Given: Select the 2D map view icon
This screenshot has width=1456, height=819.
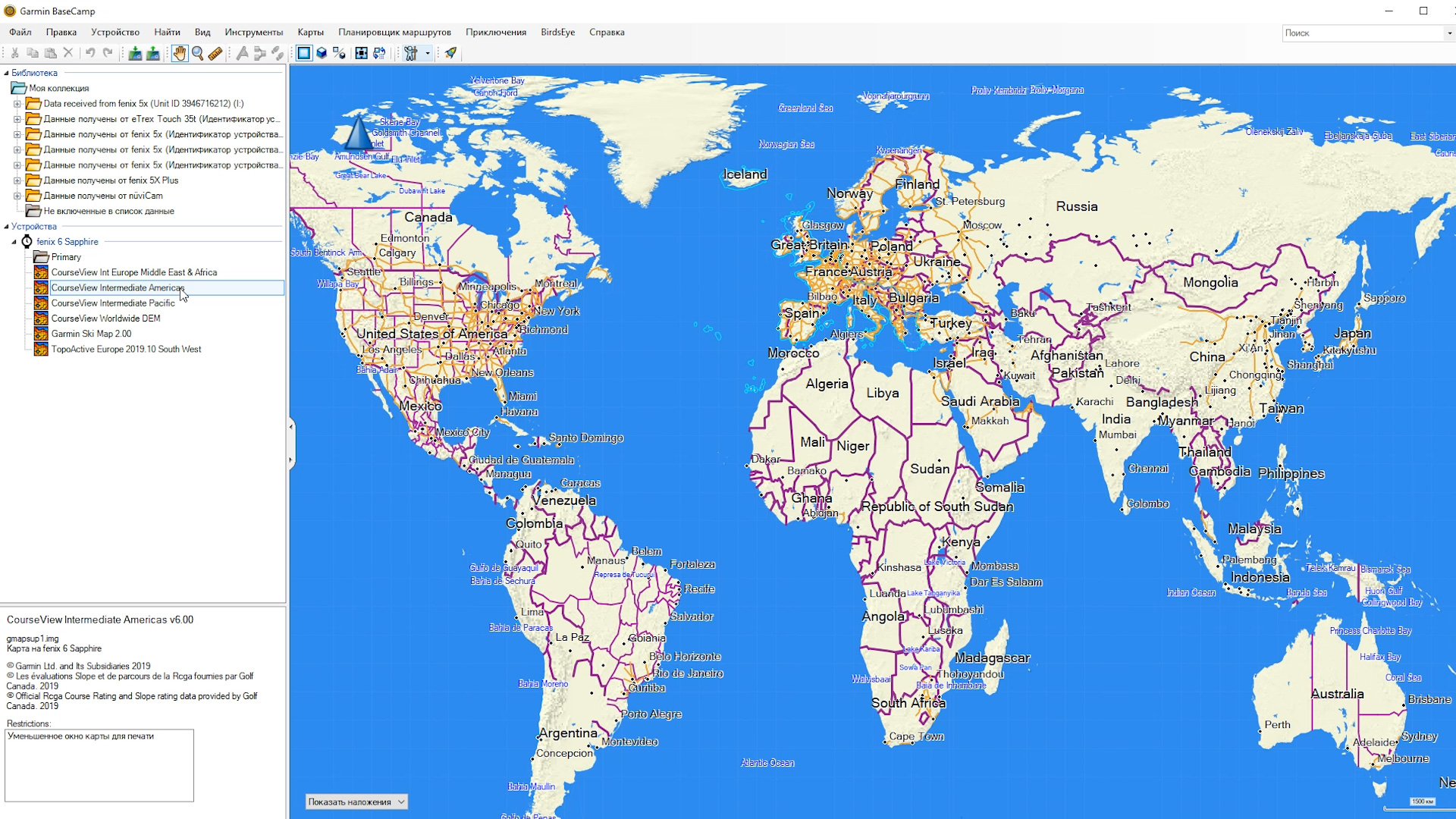Looking at the screenshot, I should (x=303, y=53).
